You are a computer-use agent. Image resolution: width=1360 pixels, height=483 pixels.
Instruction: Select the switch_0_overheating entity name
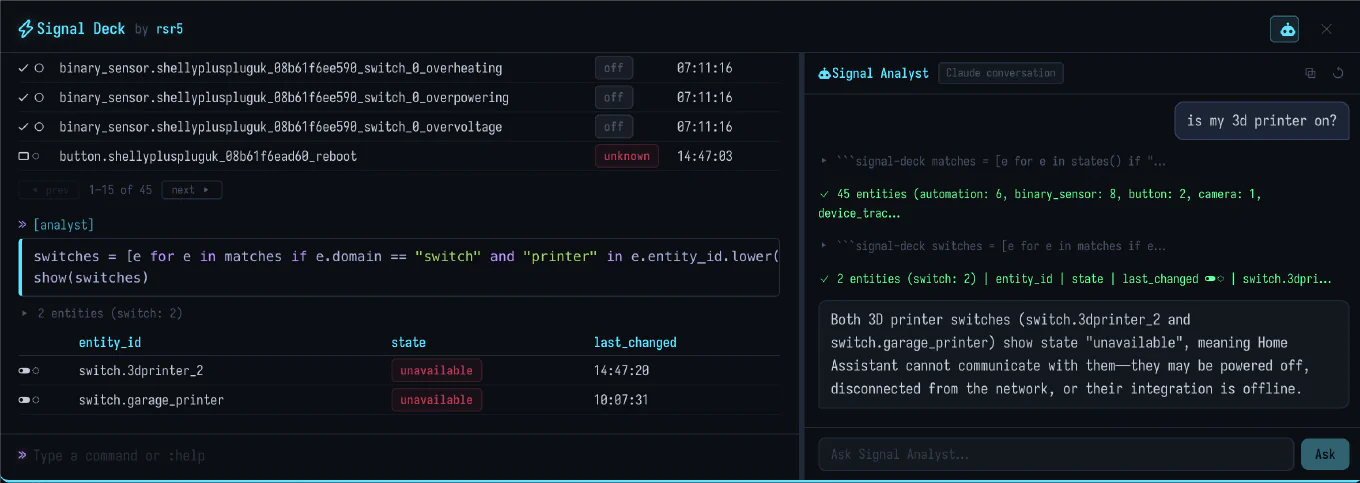click(x=281, y=68)
